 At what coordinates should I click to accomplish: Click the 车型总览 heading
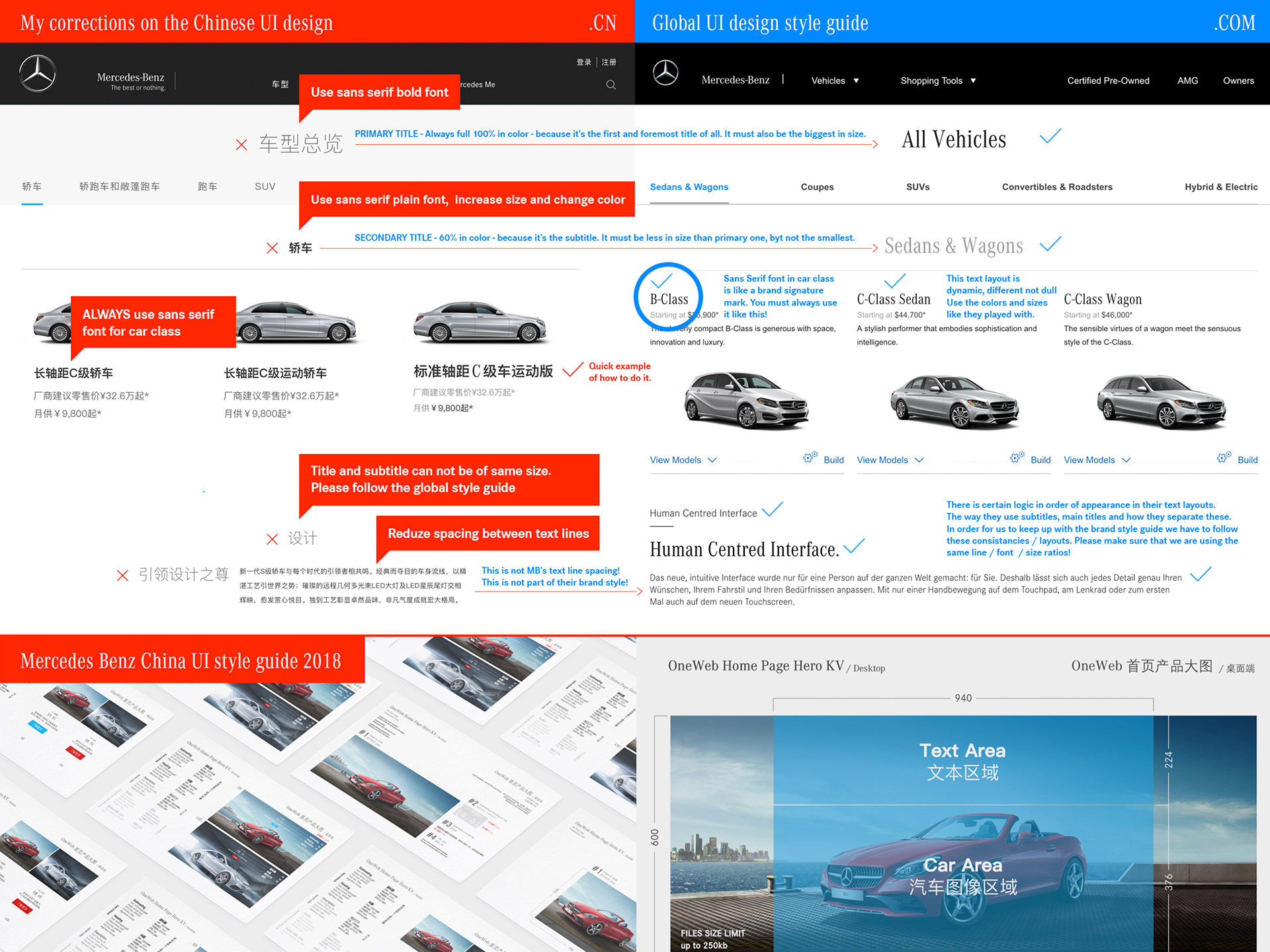pos(301,143)
